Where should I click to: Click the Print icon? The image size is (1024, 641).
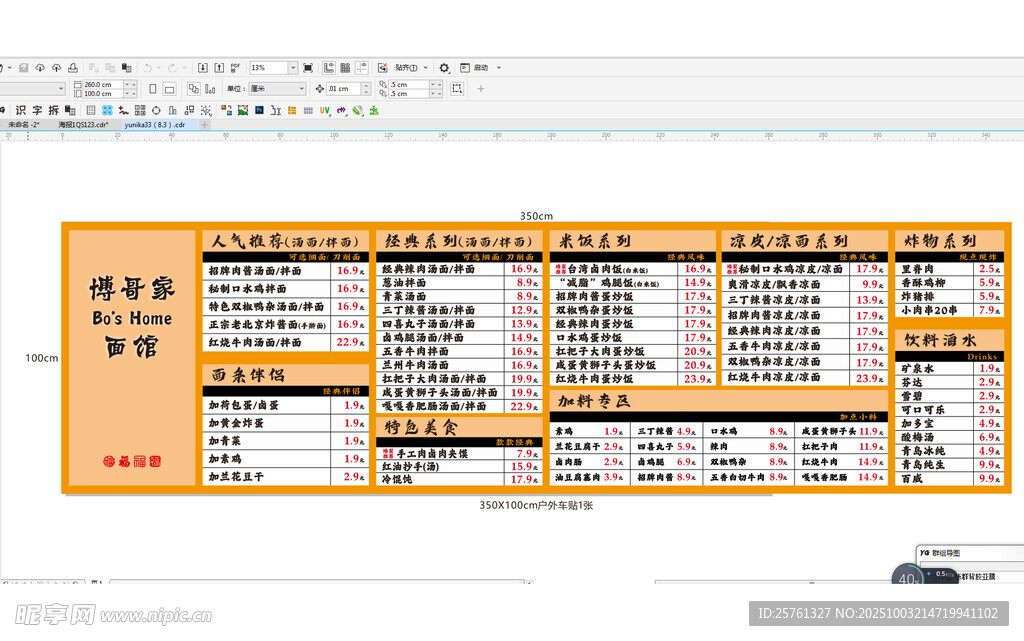[71, 68]
